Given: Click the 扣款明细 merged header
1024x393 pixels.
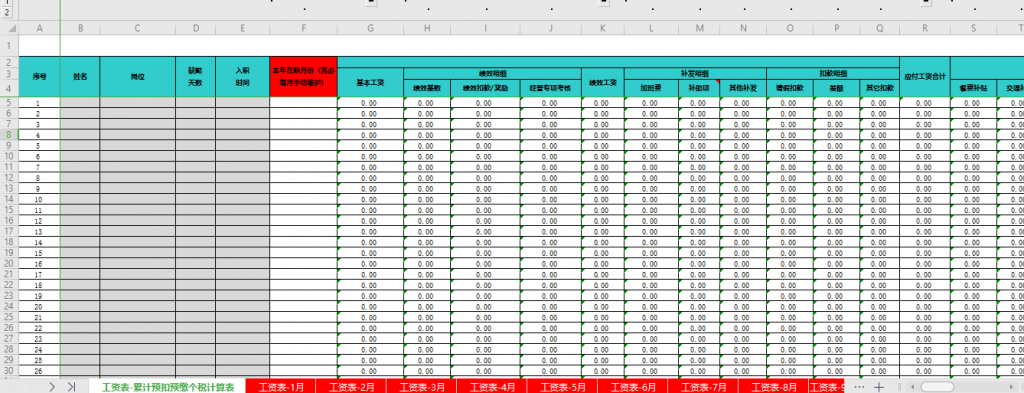Looking at the screenshot, I should pyautogui.click(x=833, y=74).
